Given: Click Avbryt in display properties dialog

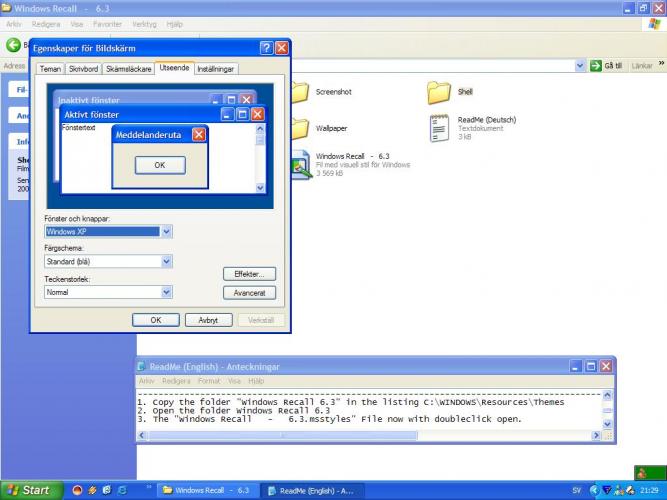Looking at the screenshot, I should 208,320.
